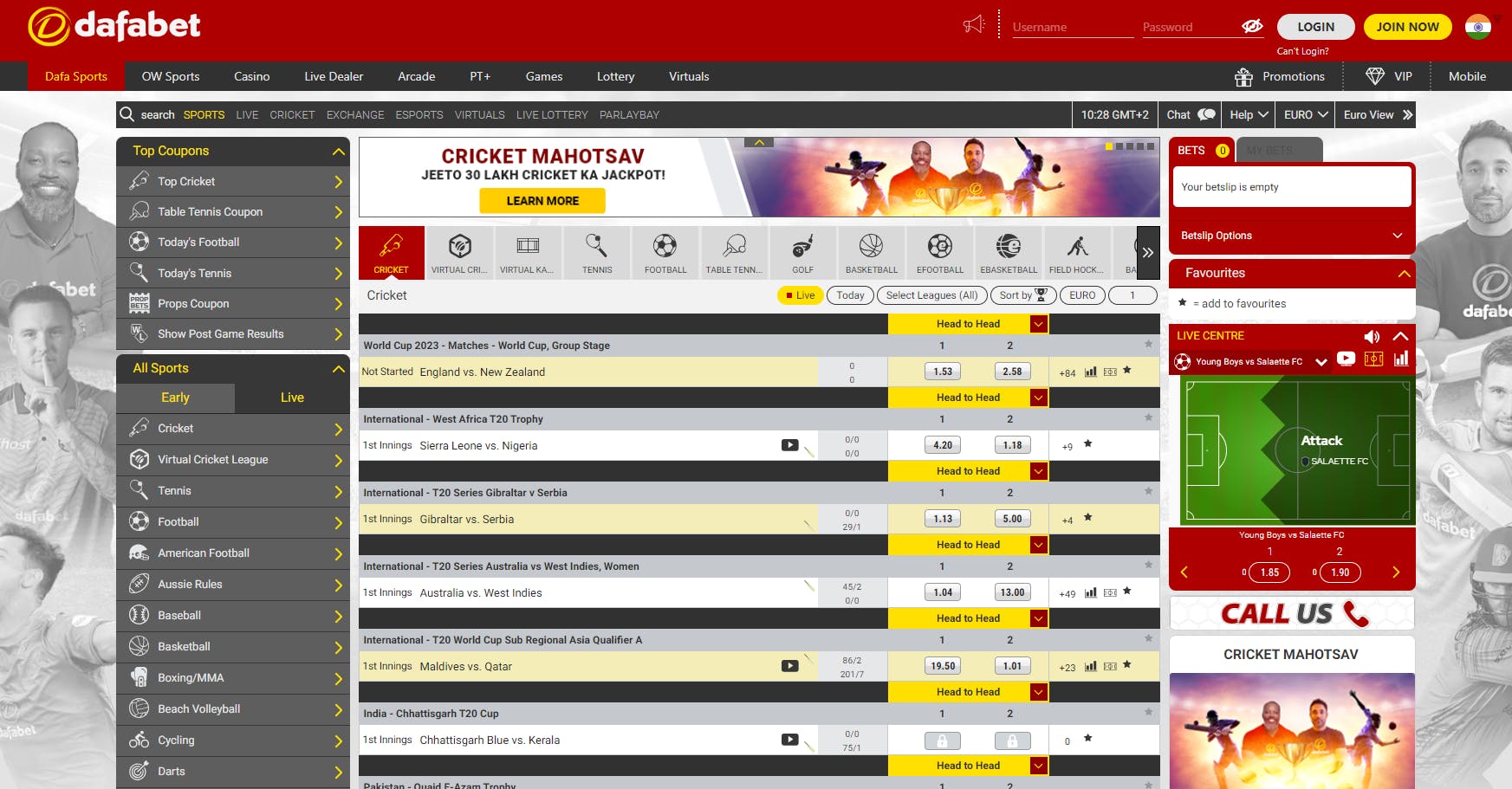Click the LOGIN button
The image size is (1512, 789).
click(x=1315, y=27)
